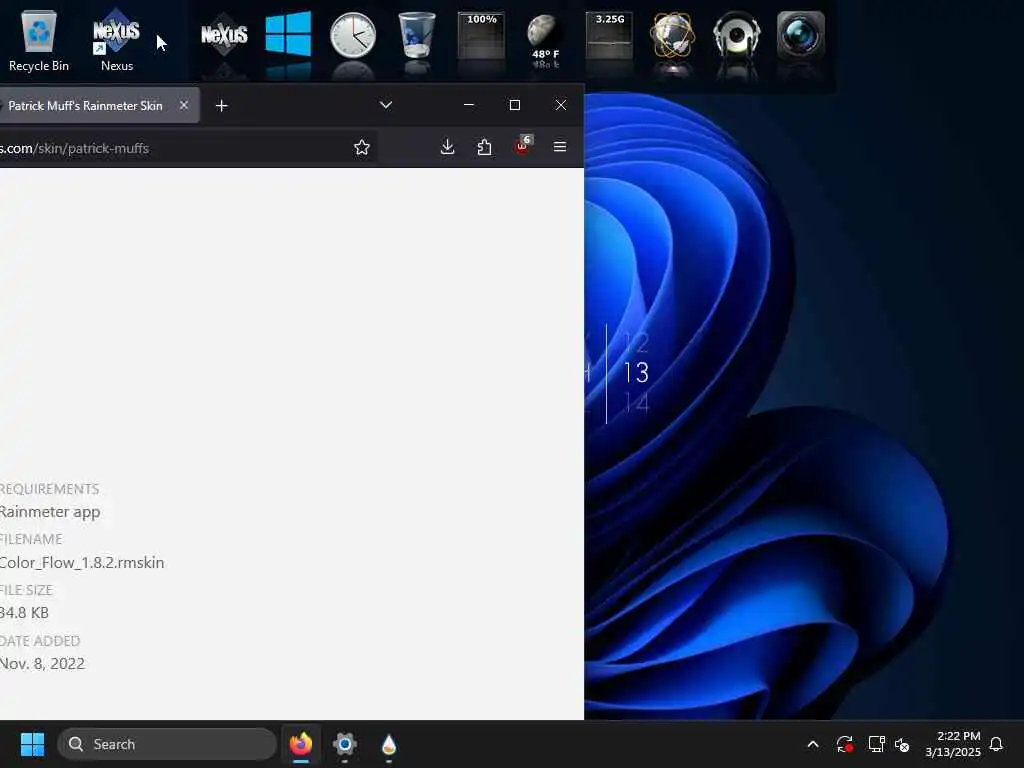Open the camera lens dock icon

(x=801, y=35)
